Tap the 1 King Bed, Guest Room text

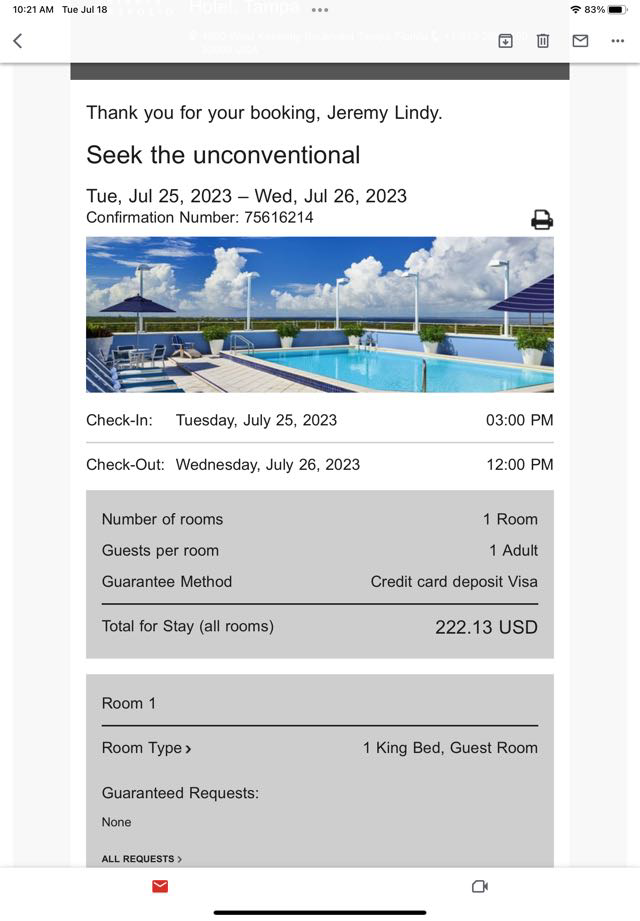click(450, 748)
